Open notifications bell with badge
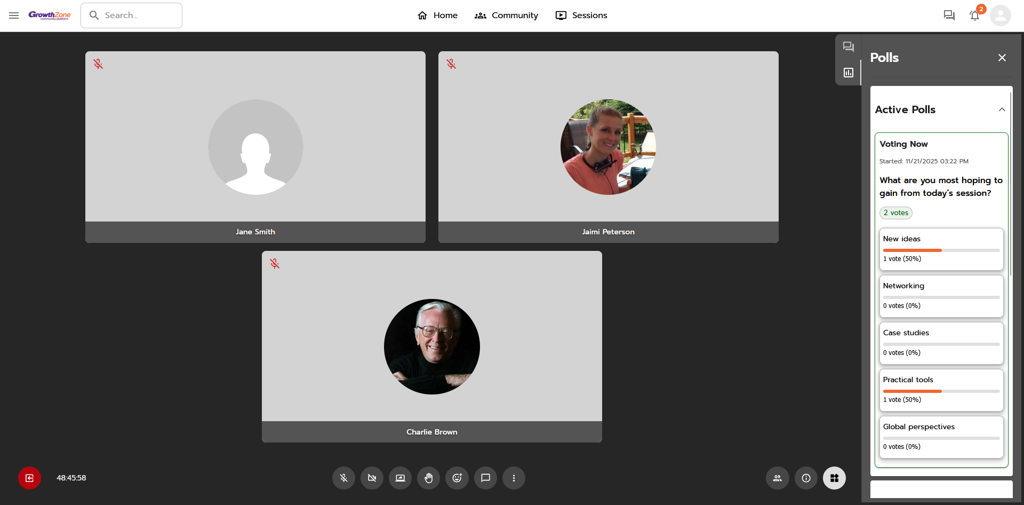 click(976, 15)
